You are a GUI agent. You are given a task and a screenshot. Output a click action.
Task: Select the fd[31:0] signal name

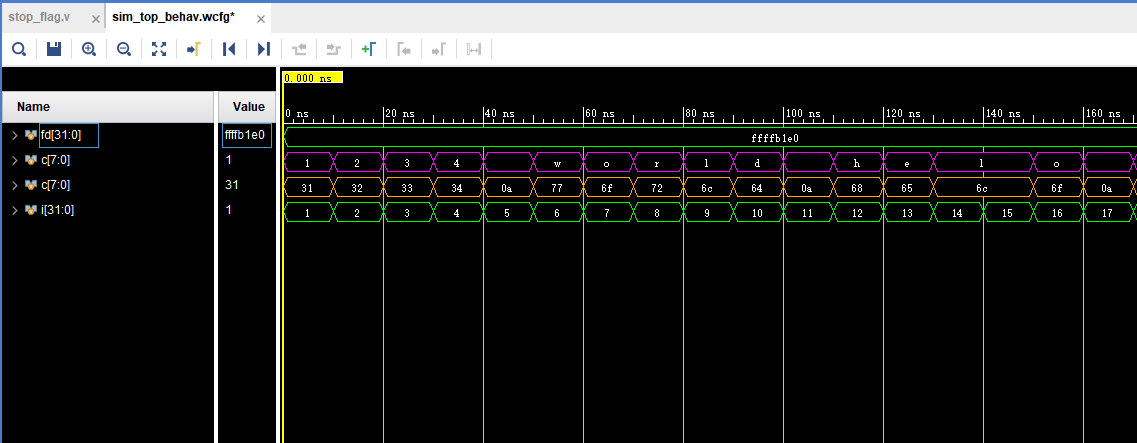pyautogui.click(x=61, y=135)
